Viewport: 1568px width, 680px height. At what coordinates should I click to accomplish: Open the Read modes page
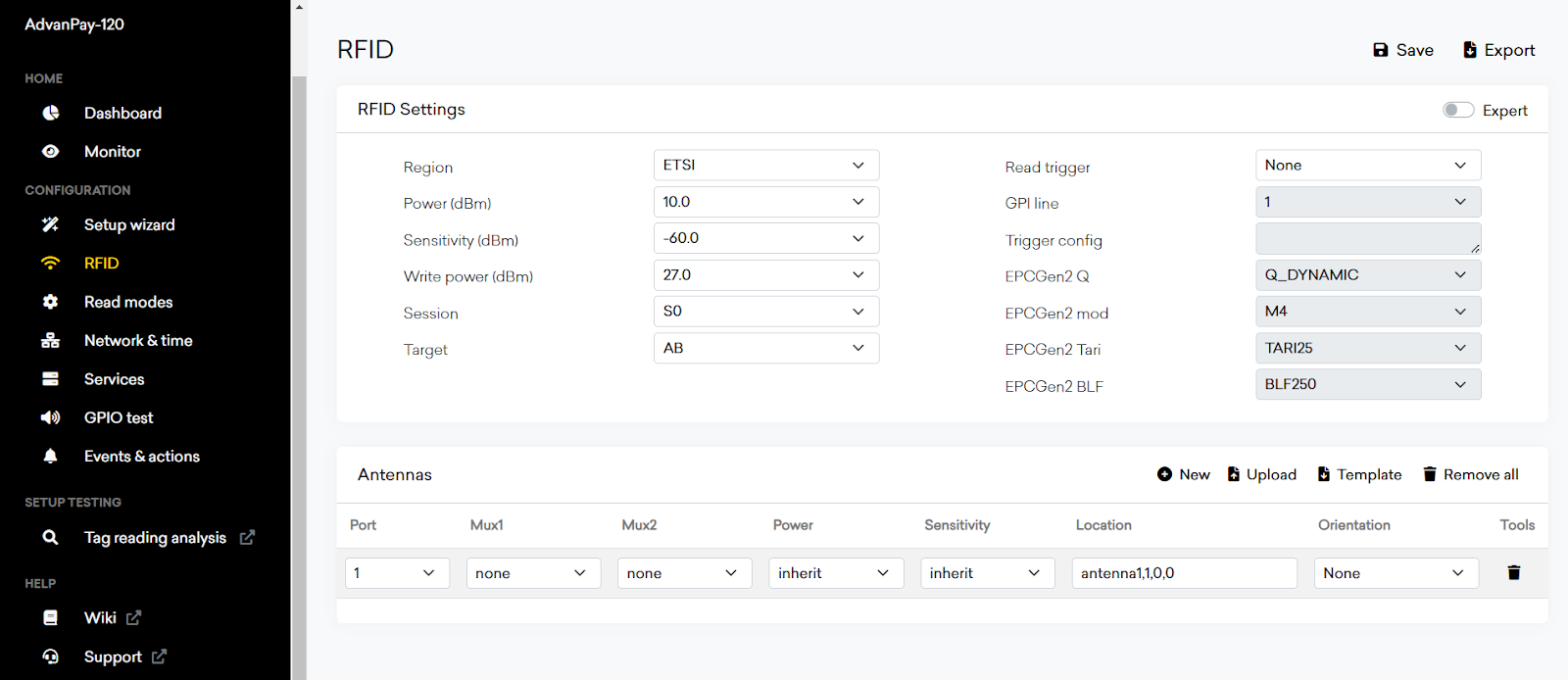coord(128,302)
